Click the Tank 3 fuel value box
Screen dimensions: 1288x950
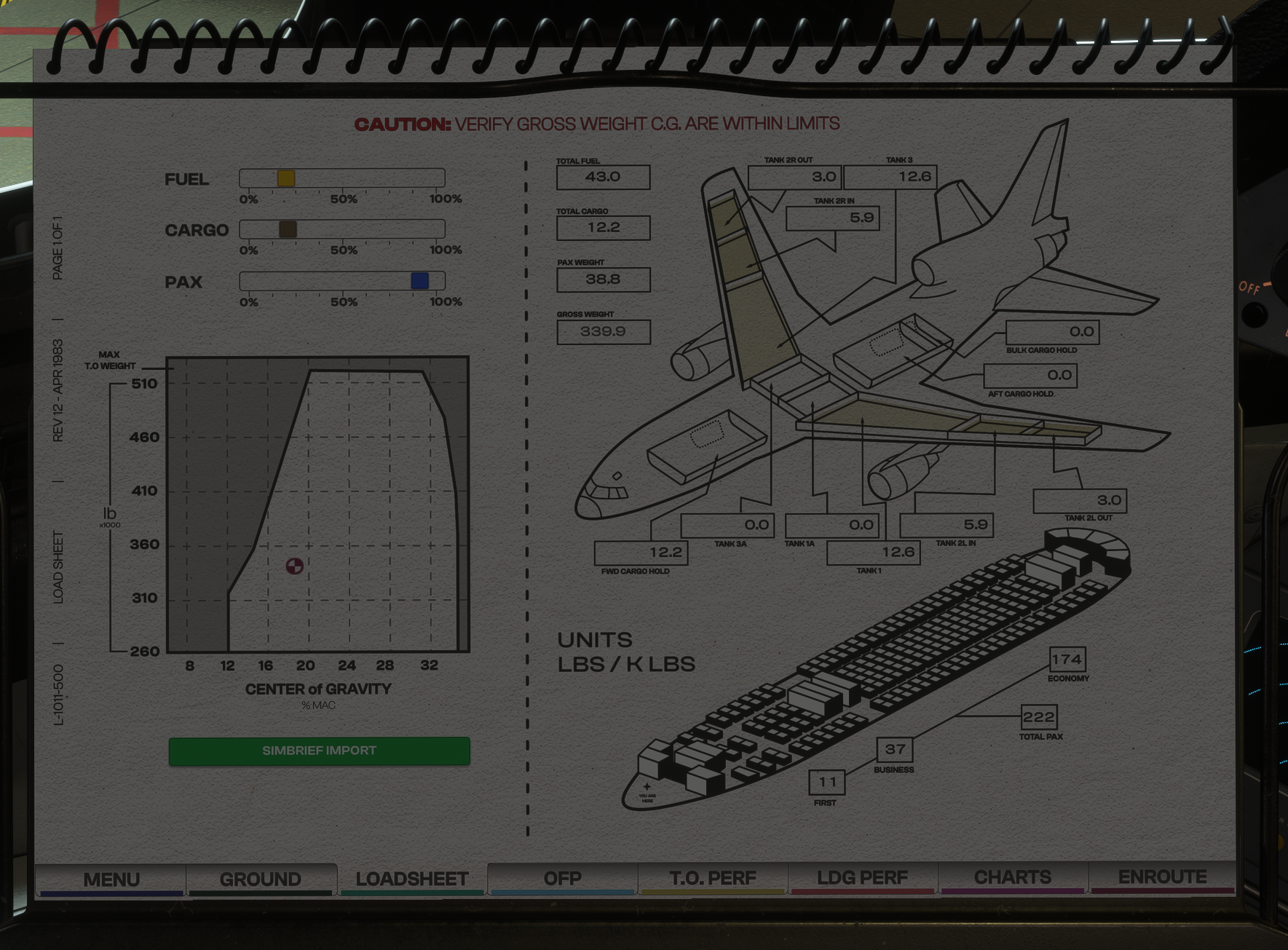tap(890, 177)
